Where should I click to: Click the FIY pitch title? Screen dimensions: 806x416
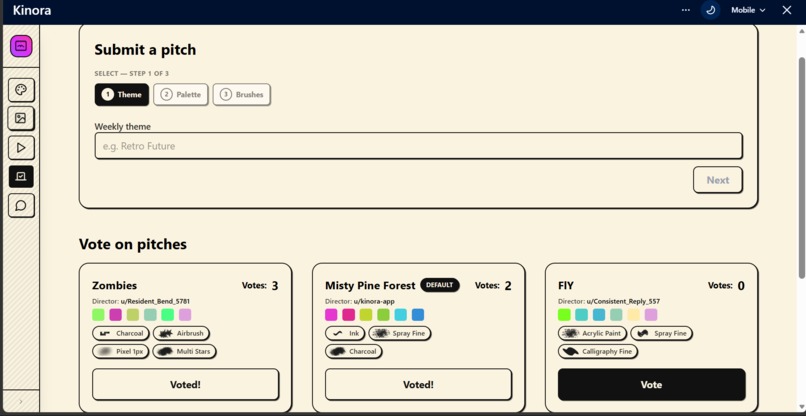click(x=566, y=286)
